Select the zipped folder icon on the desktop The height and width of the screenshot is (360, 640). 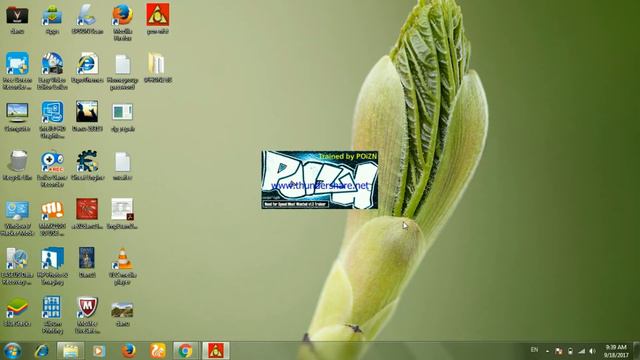point(157,64)
